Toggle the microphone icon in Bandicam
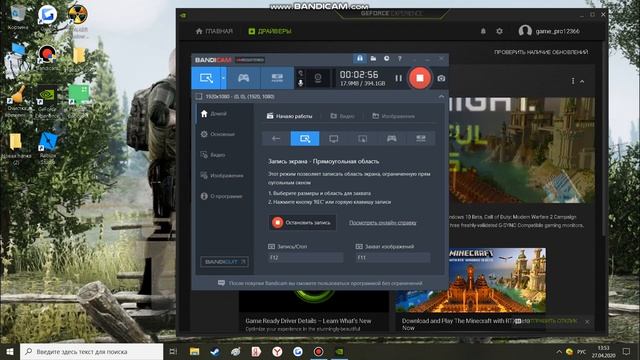This screenshot has height=360, width=640. 300,83
